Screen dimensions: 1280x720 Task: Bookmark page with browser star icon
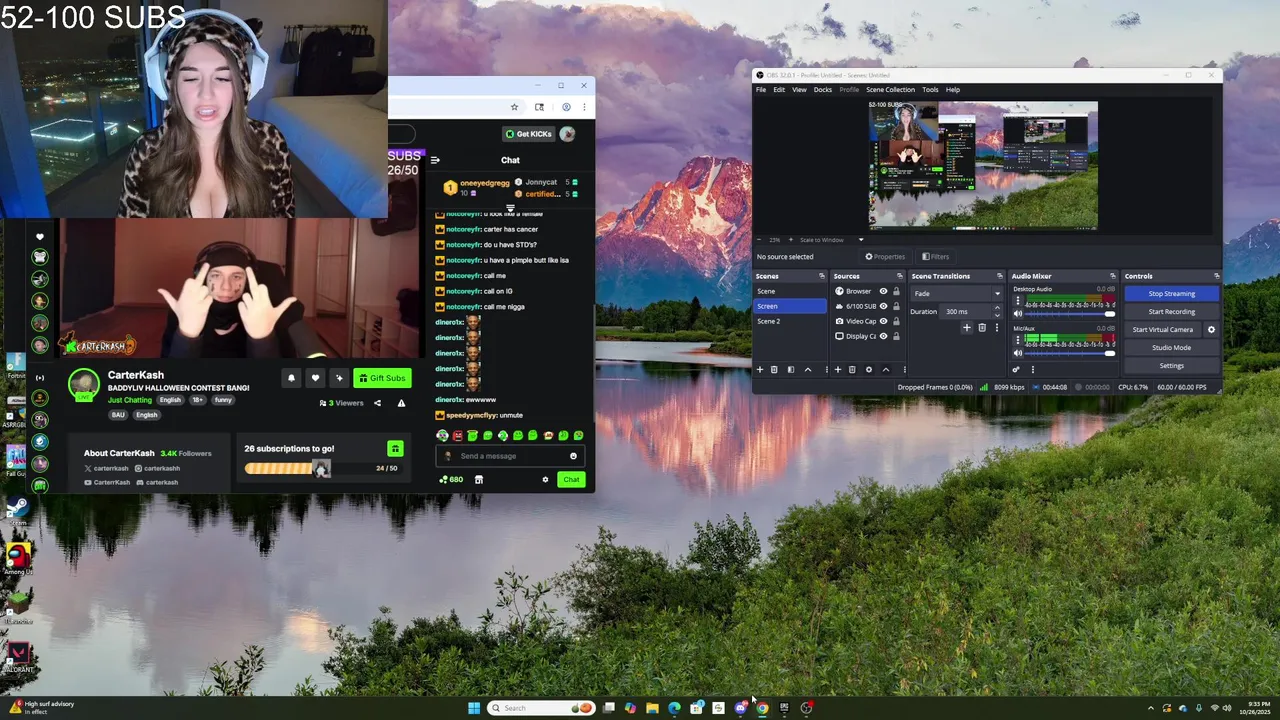point(514,107)
